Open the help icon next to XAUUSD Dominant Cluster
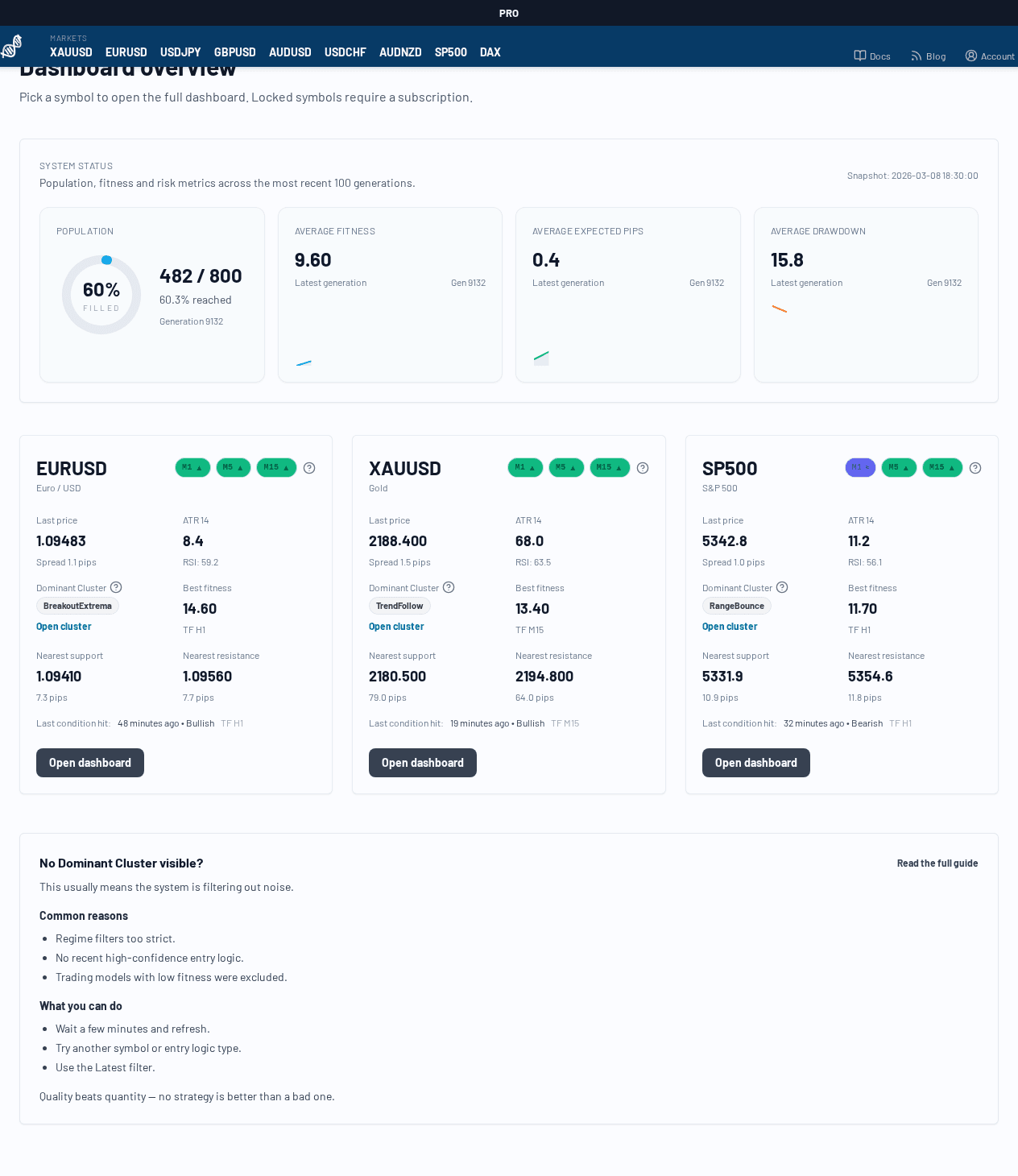 click(449, 587)
